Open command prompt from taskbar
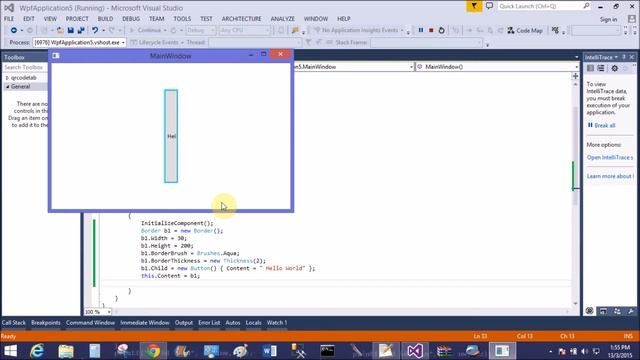The height and width of the screenshot is (360, 640). pyautogui.click(x=327, y=351)
